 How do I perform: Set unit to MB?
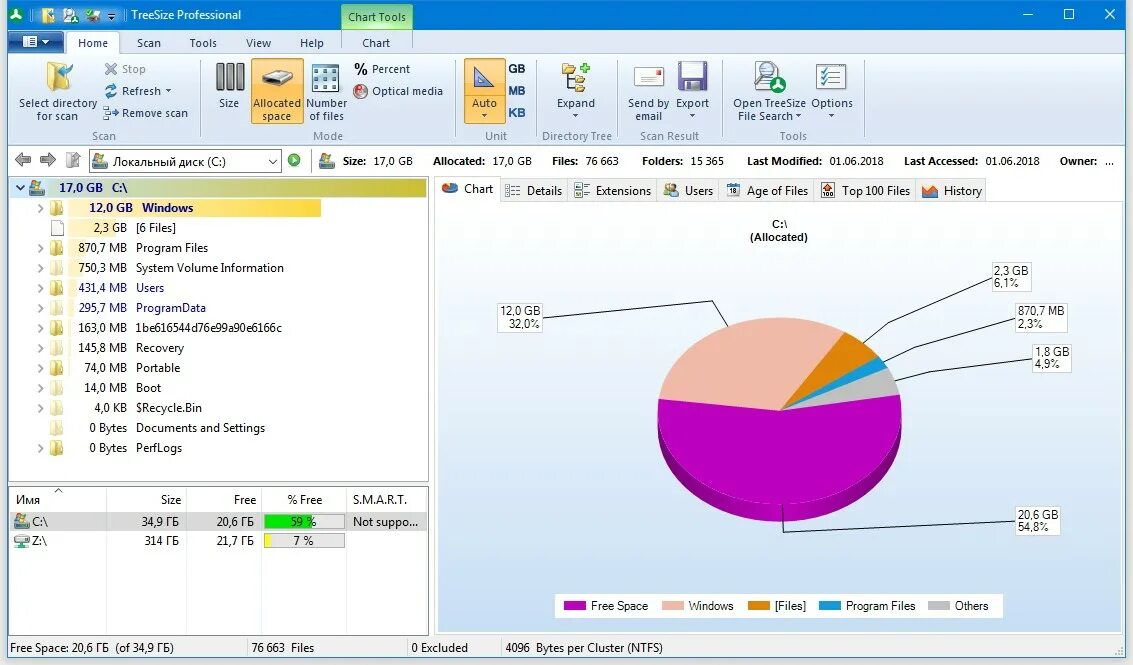click(x=517, y=90)
